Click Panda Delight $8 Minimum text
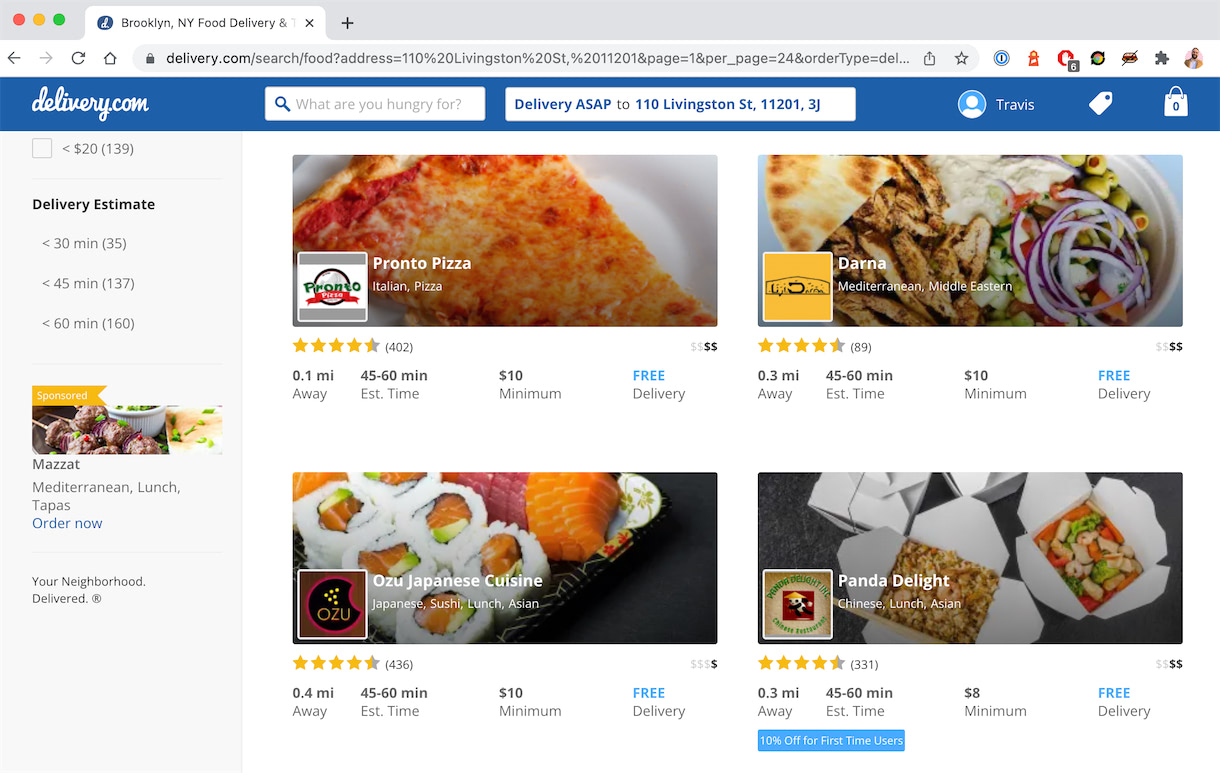 [x=995, y=702]
